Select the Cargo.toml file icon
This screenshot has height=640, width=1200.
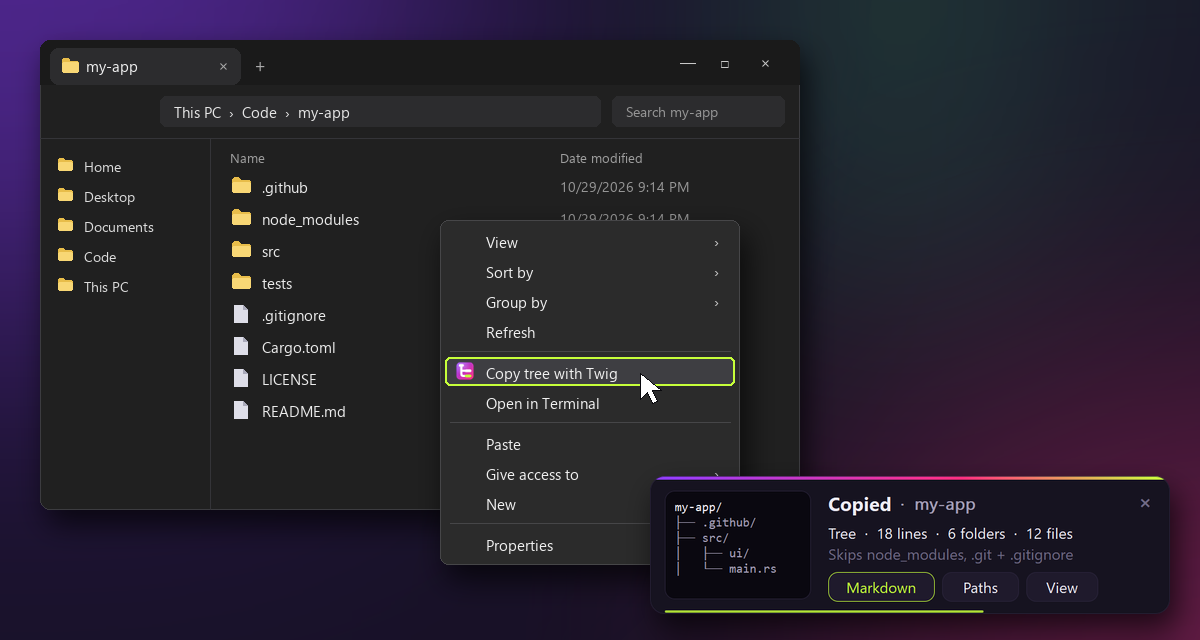pos(241,346)
